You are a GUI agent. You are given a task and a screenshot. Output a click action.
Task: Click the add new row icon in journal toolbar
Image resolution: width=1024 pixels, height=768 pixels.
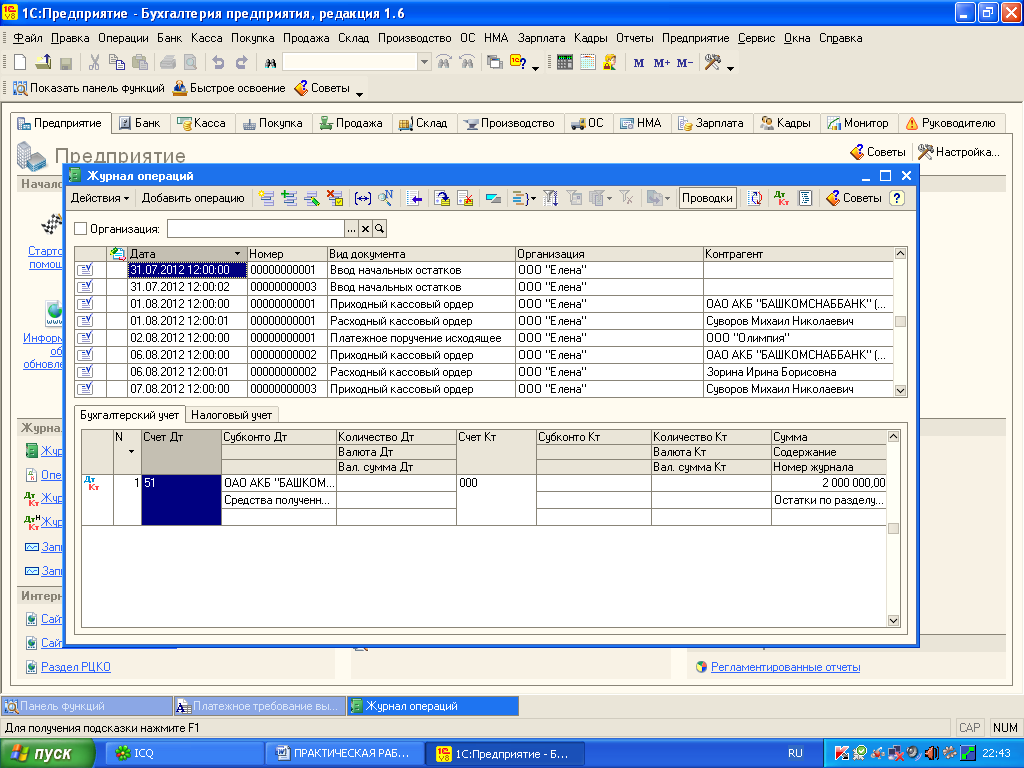[266, 198]
